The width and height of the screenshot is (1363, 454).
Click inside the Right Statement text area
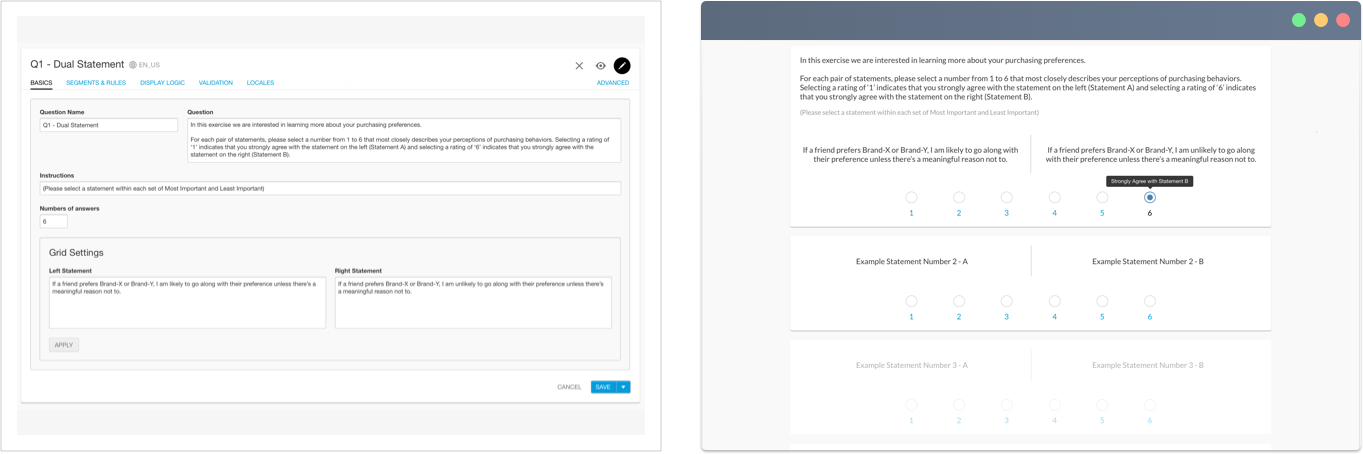[473, 303]
